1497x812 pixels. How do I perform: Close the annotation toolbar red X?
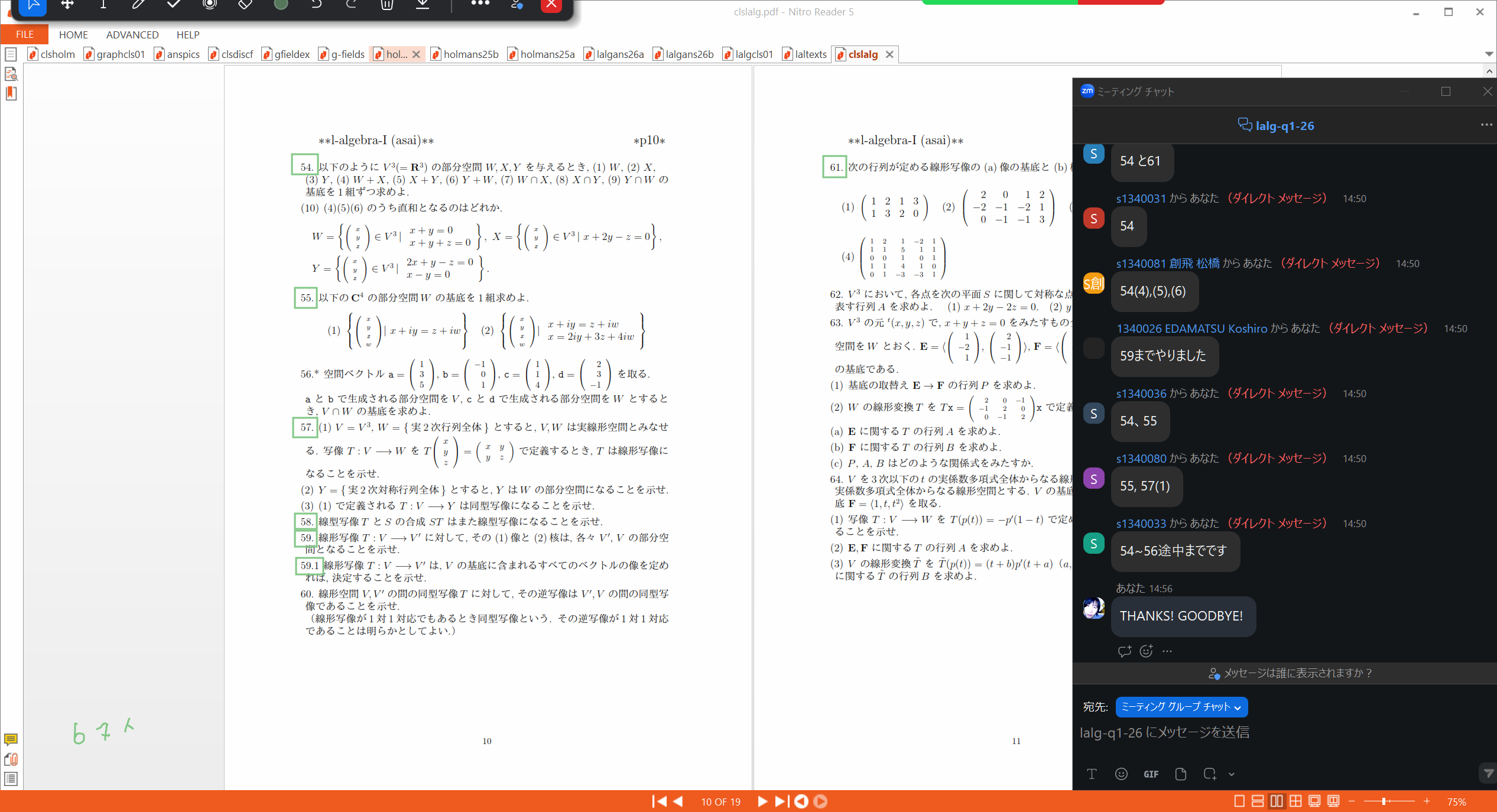coord(551,5)
